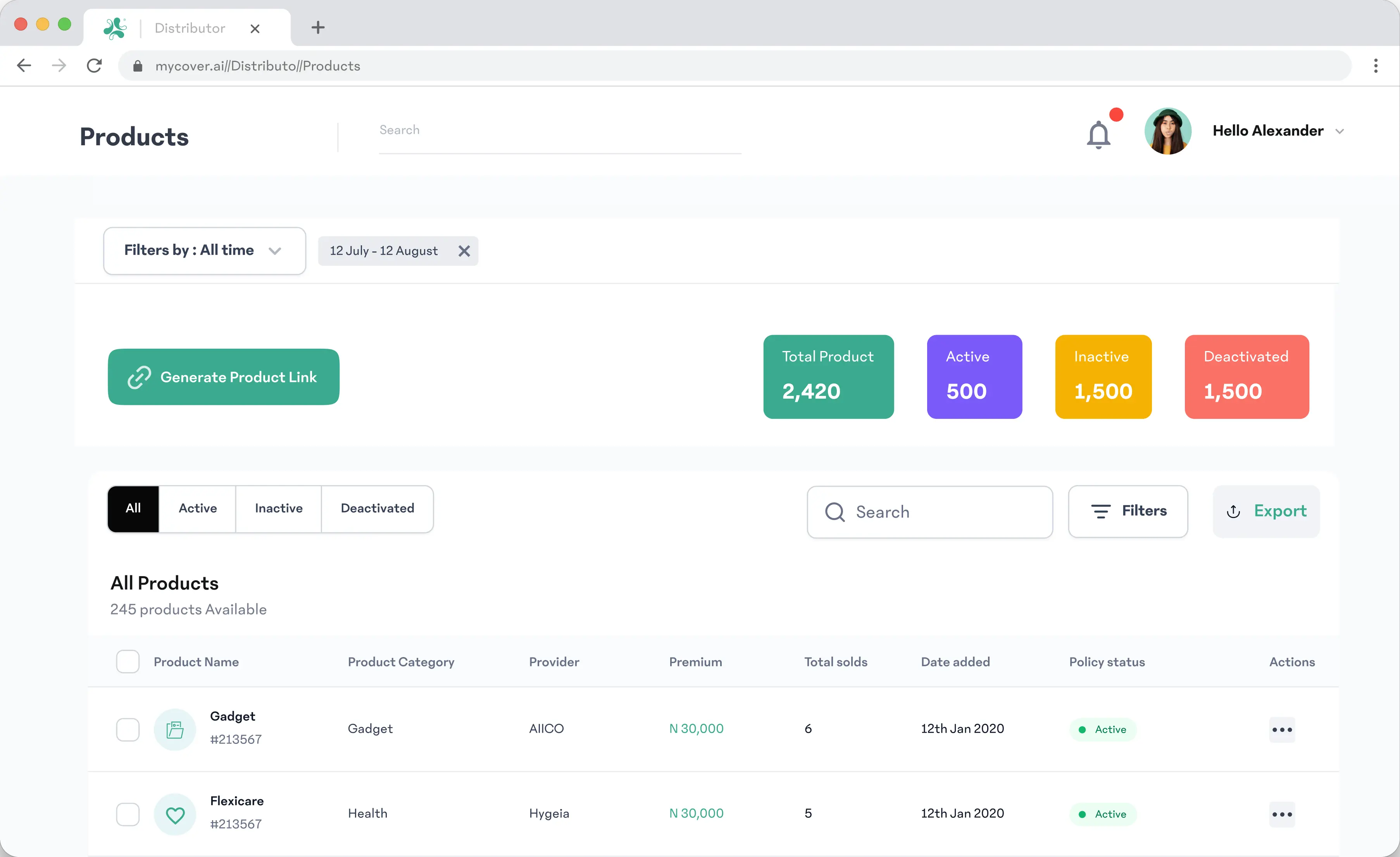This screenshot has height=857, width=1400.
Task: Click the Export button
Action: click(x=1267, y=511)
